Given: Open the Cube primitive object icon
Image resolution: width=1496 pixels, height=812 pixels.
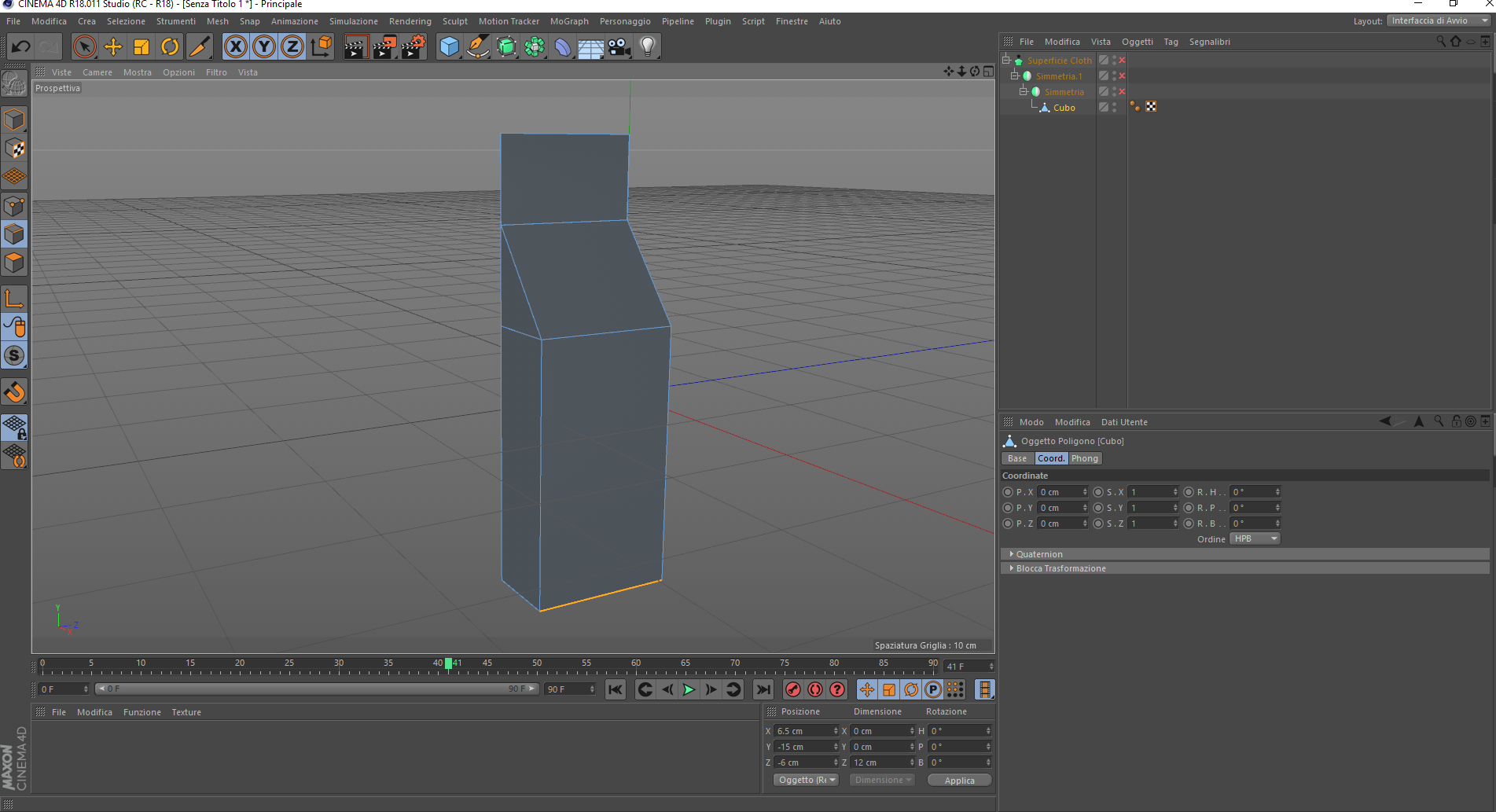Looking at the screenshot, I should coord(449,47).
